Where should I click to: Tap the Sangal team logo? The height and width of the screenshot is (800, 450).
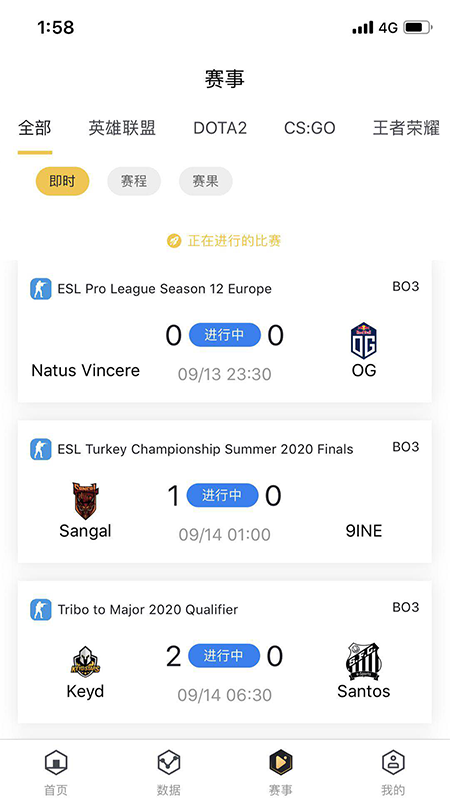pos(85,501)
